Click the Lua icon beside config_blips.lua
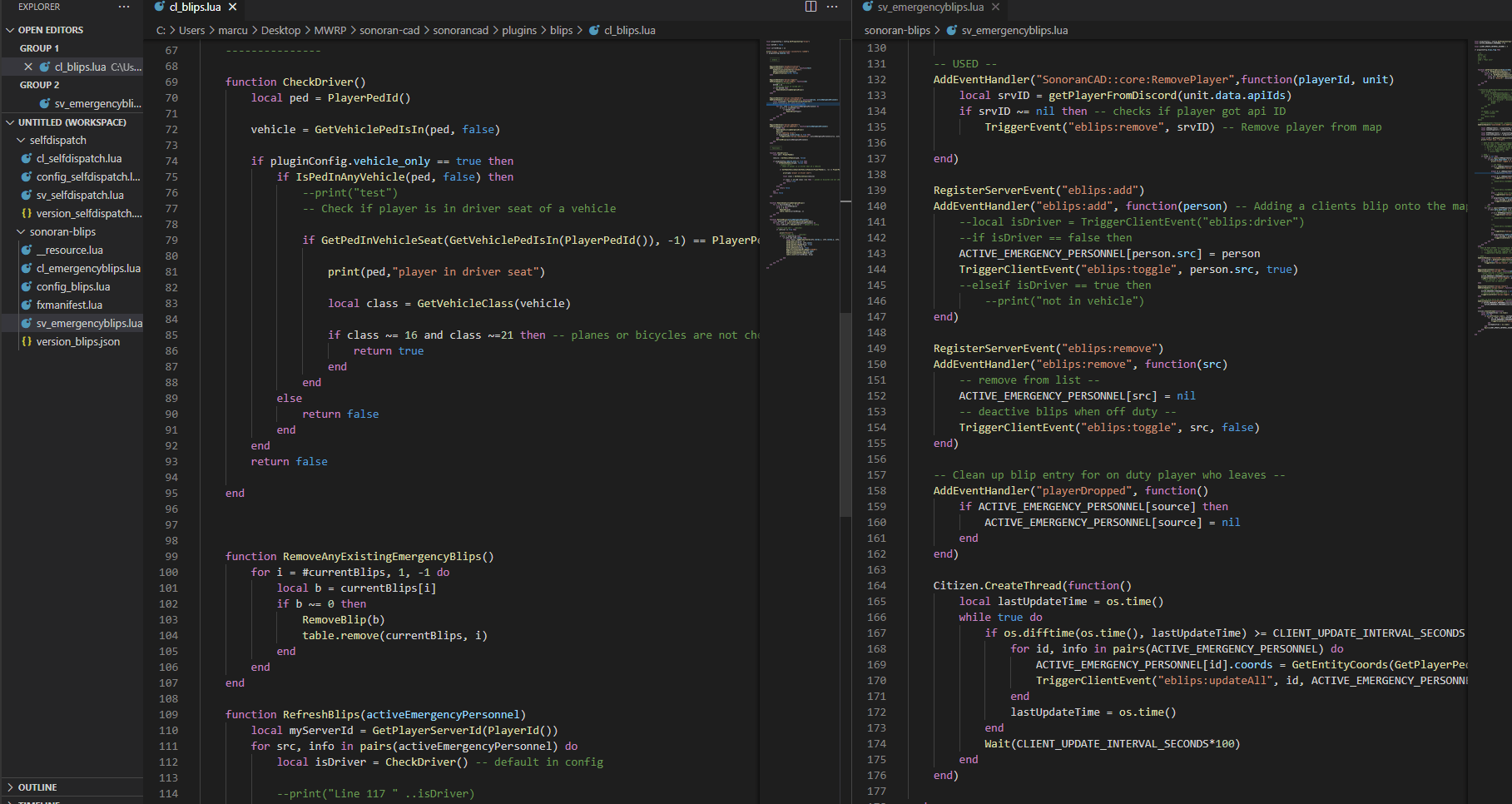 pos(27,287)
